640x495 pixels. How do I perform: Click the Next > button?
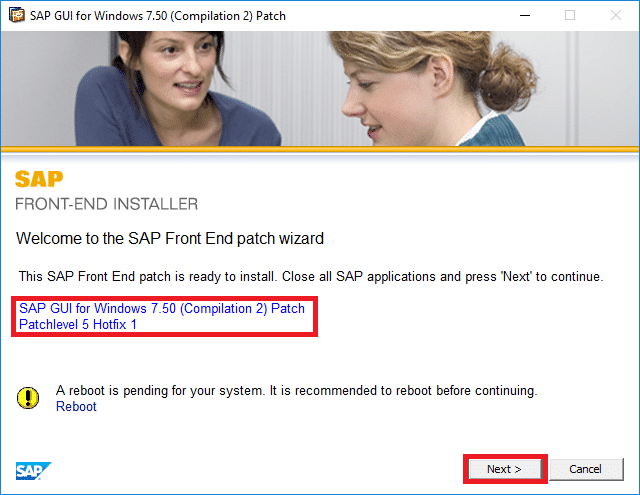(504, 469)
